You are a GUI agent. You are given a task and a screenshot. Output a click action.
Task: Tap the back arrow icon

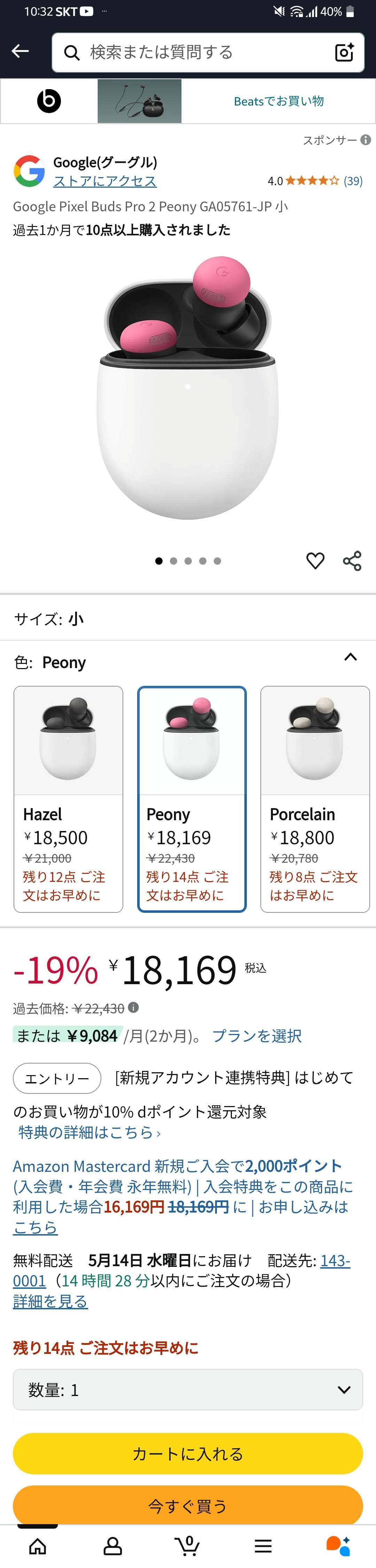click(x=20, y=52)
